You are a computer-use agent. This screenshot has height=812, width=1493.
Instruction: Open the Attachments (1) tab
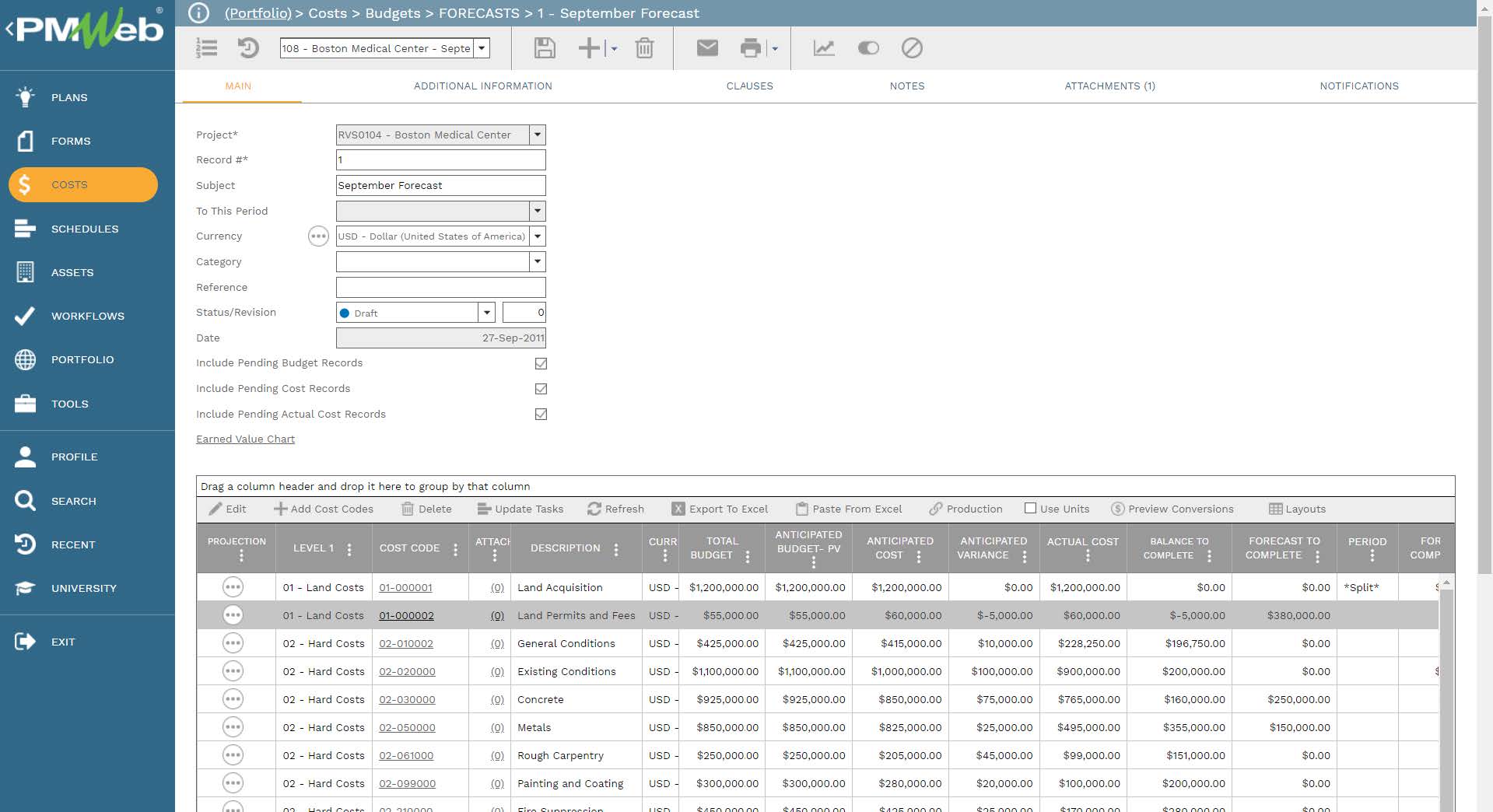coord(1110,86)
